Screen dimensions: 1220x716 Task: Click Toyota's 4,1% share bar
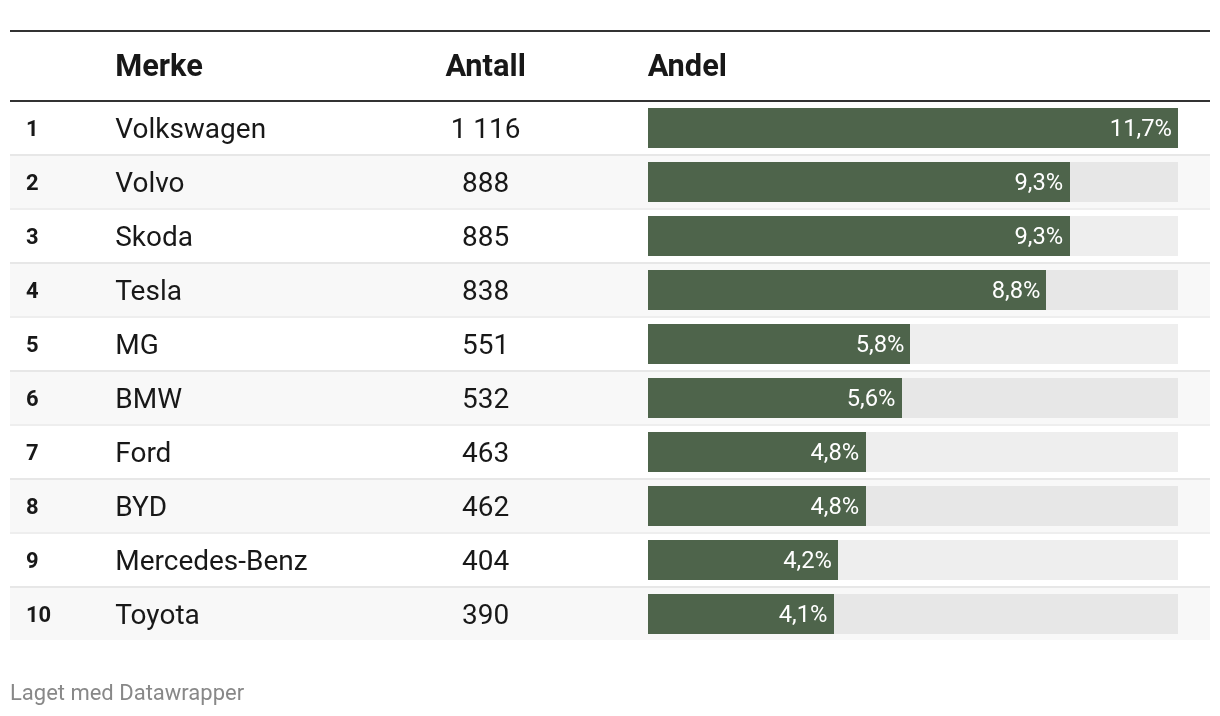pyautogui.click(x=741, y=614)
